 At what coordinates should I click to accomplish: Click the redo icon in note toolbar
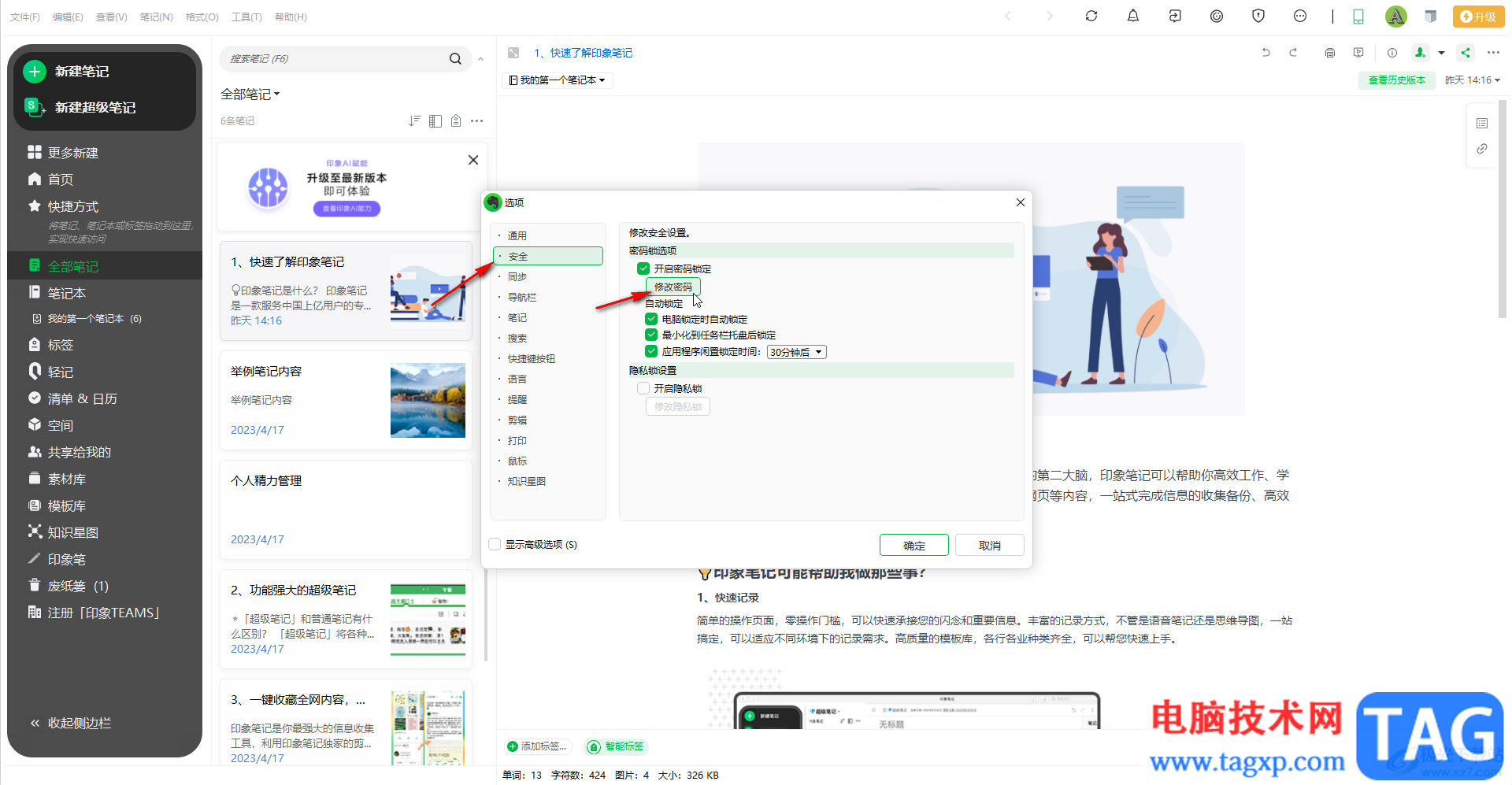point(1293,53)
